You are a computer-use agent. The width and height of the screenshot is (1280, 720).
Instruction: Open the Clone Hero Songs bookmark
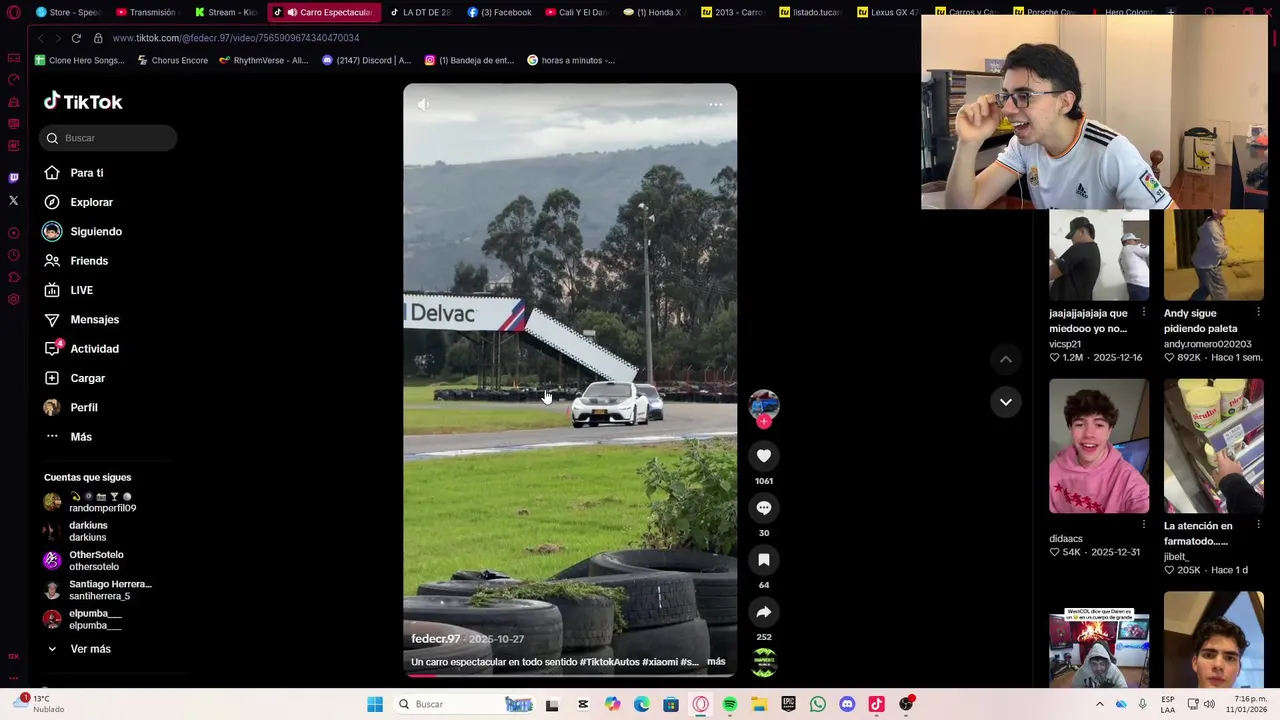point(80,60)
